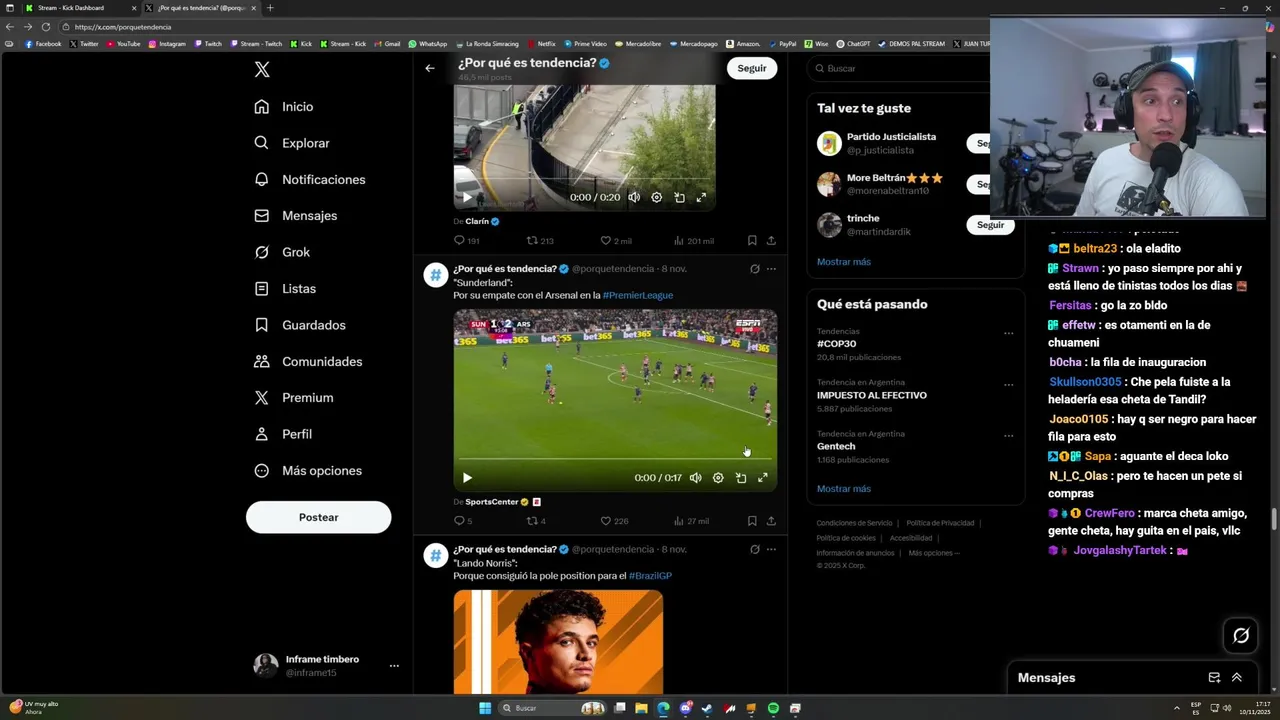
Task: Open the Lando Norris image
Action: point(558,642)
